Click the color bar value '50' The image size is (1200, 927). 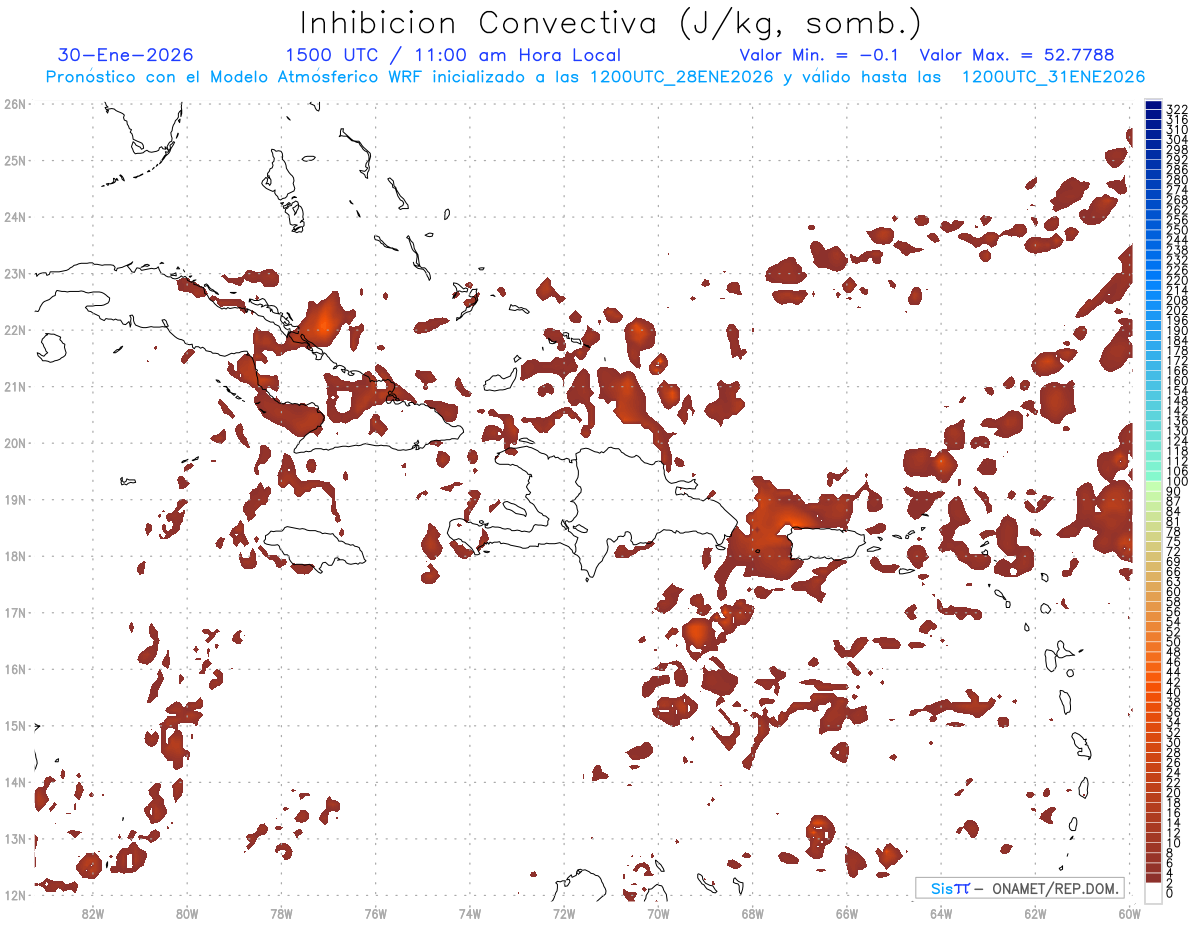coord(1174,642)
